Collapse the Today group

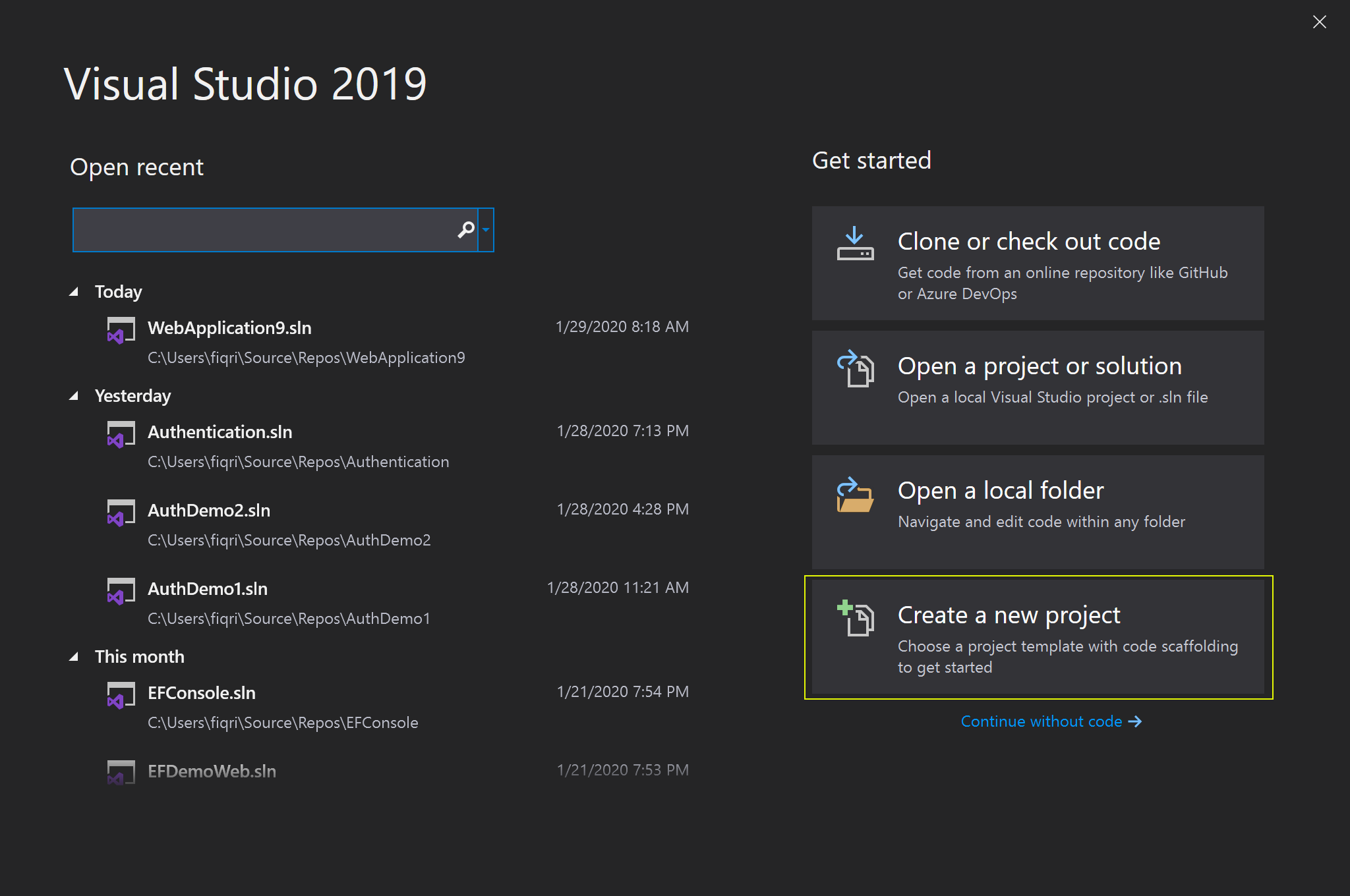(74, 292)
